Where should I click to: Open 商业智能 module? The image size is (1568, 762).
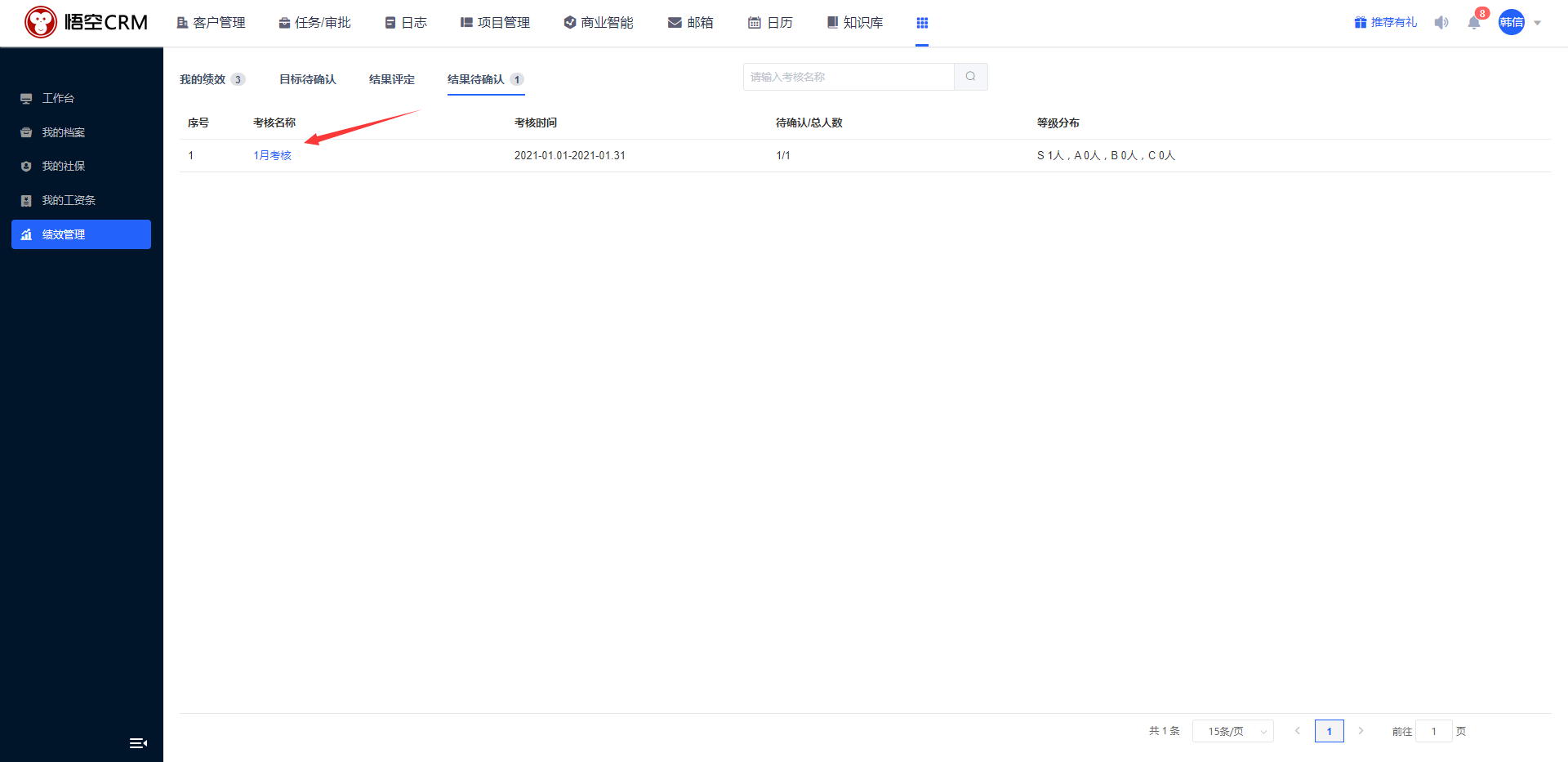click(x=599, y=23)
